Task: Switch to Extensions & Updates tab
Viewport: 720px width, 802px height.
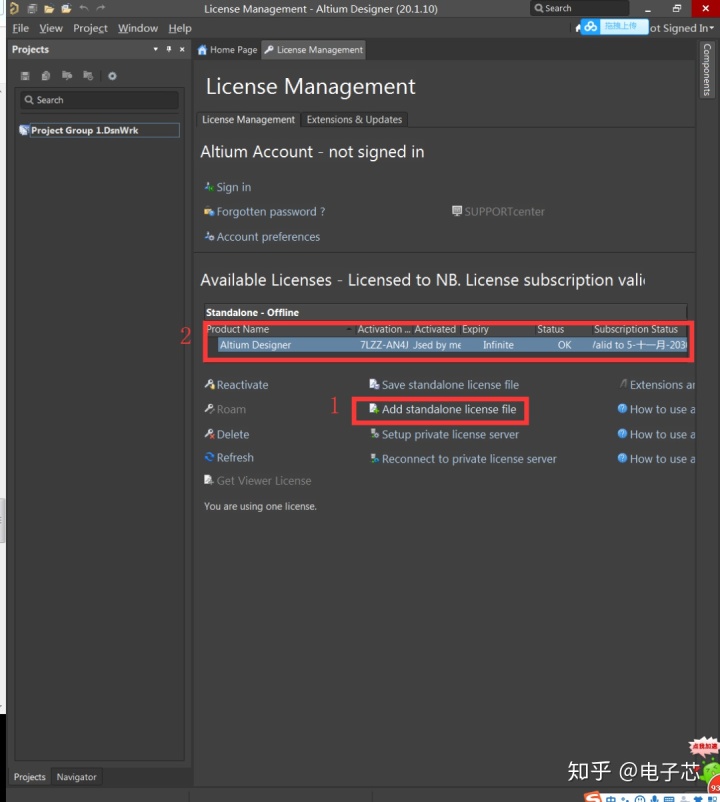Action: pyautogui.click(x=354, y=119)
